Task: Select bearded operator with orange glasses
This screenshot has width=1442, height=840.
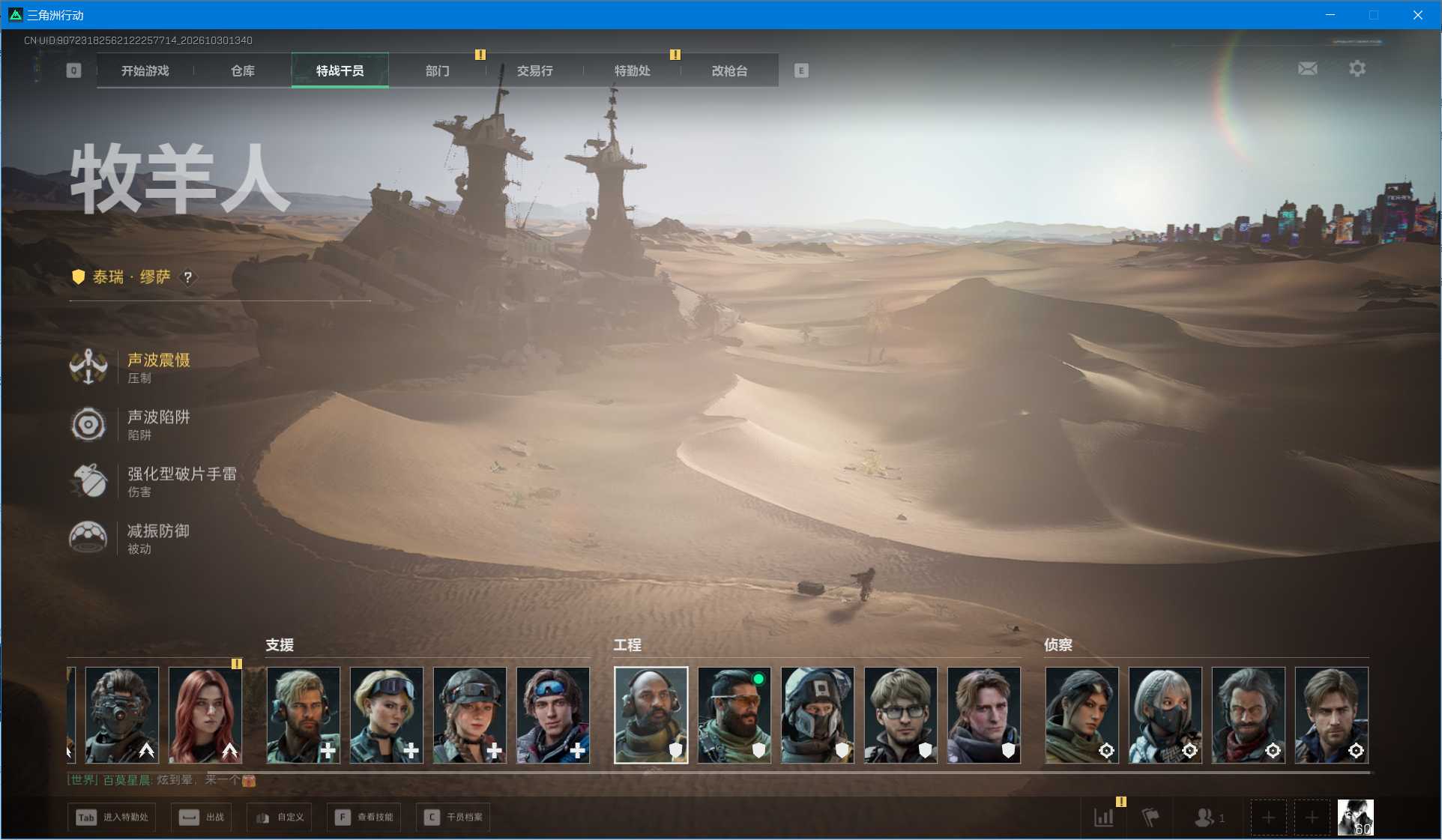Action: pos(734,716)
